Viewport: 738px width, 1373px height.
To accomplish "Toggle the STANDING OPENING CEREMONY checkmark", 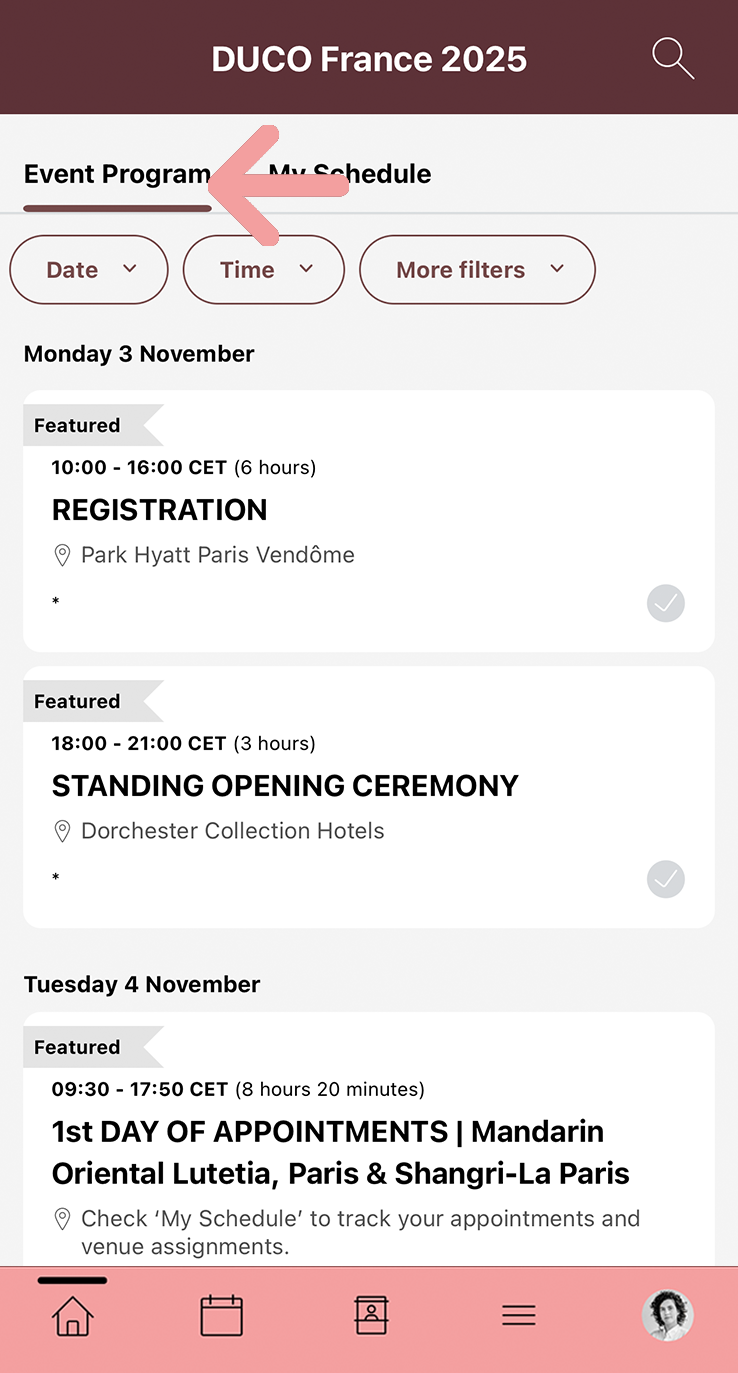I will pos(665,879).
